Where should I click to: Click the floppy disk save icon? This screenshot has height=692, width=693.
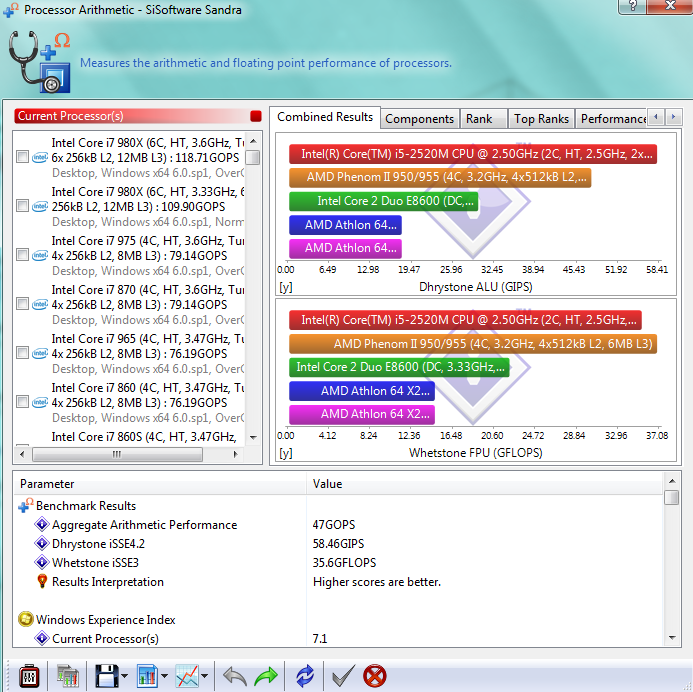click(107, 676)
